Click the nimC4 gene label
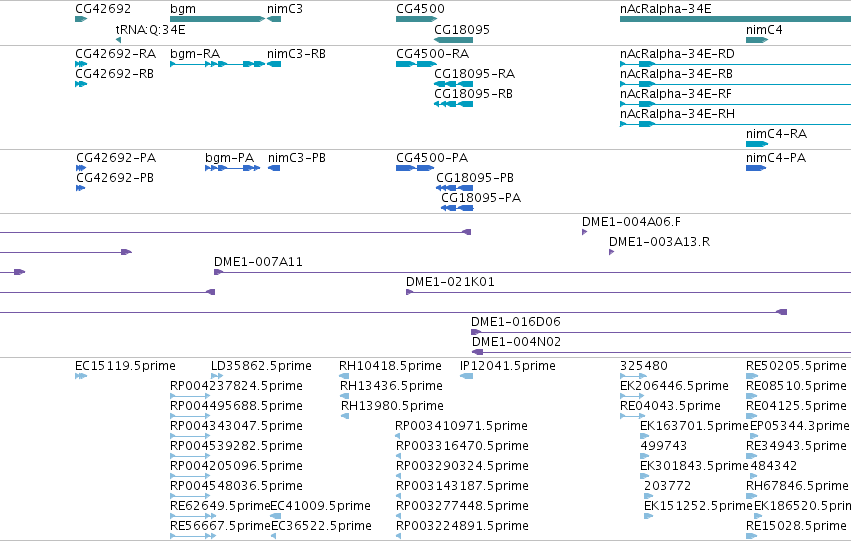 [764, 30]
